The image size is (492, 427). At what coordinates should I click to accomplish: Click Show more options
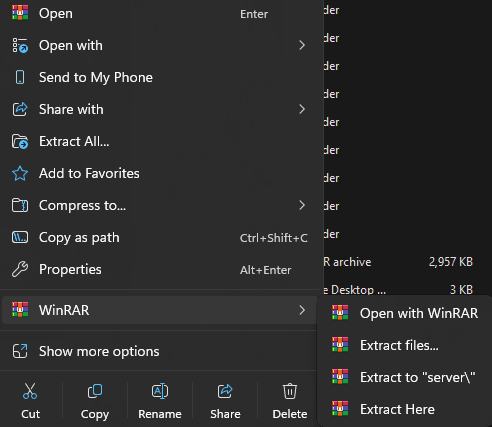click(159, 351)
